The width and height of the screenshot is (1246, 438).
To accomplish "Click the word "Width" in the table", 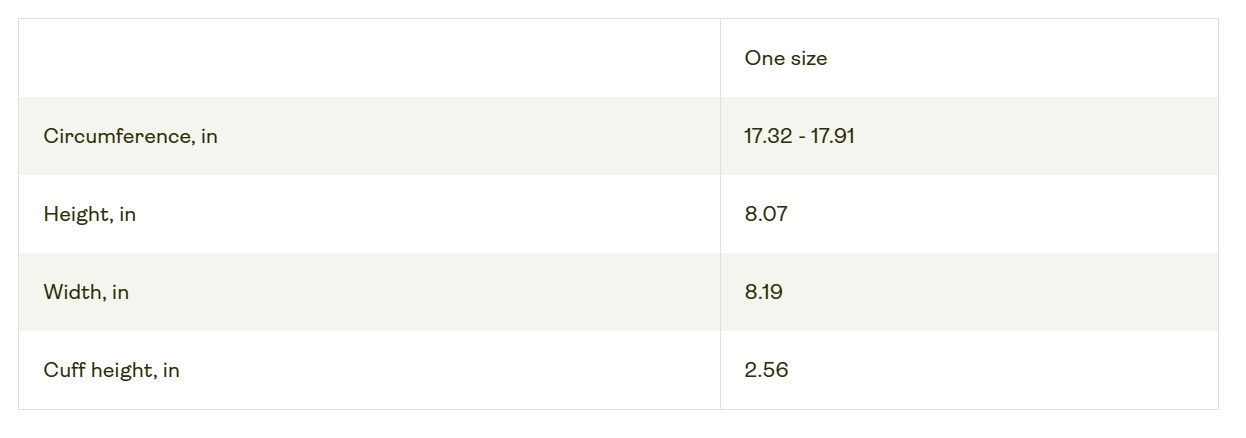I will pyautogui.click(x=73, y=292).
